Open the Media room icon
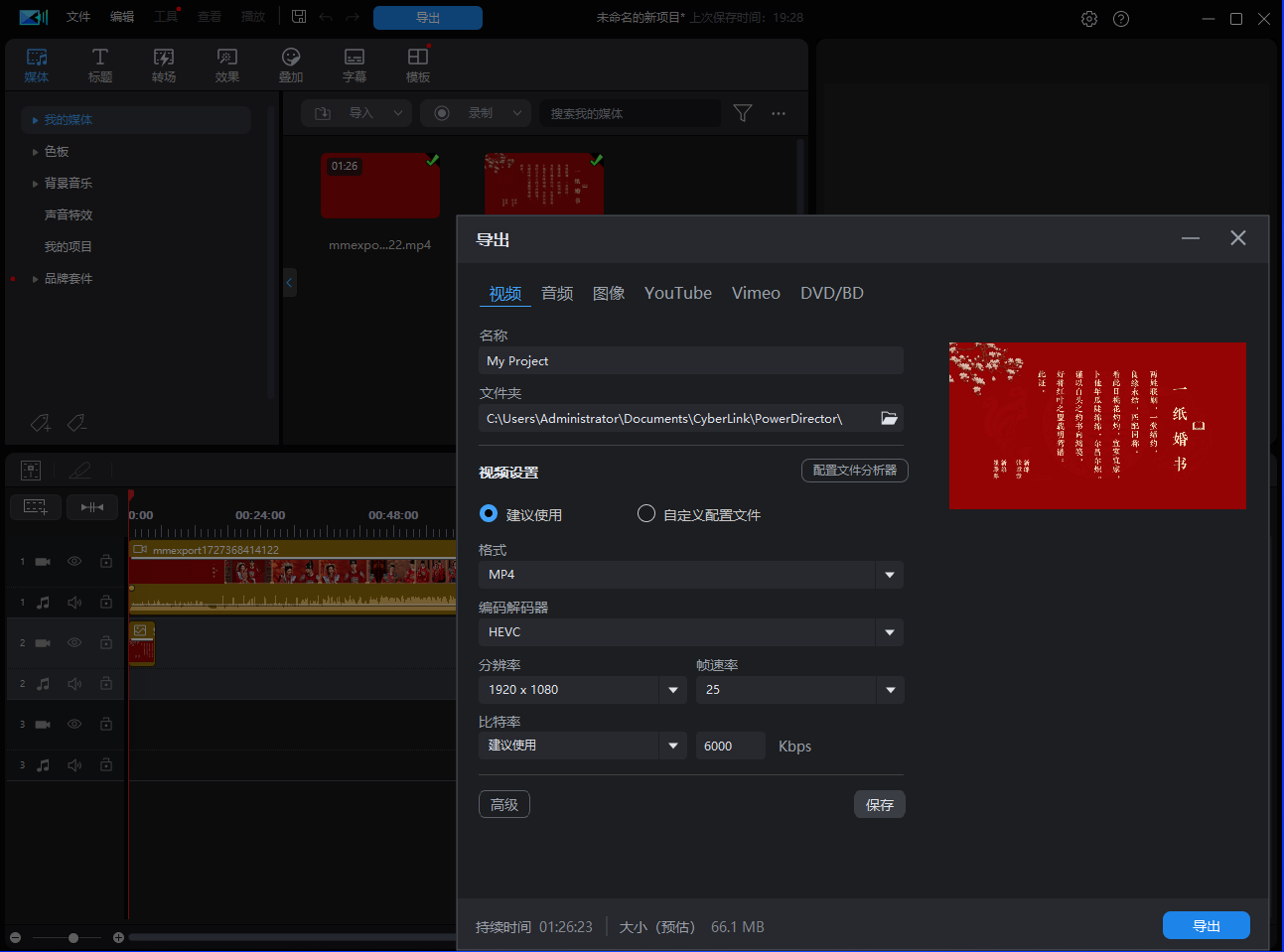This screenshot has width=1284, height=952. [x=37, y=65]
